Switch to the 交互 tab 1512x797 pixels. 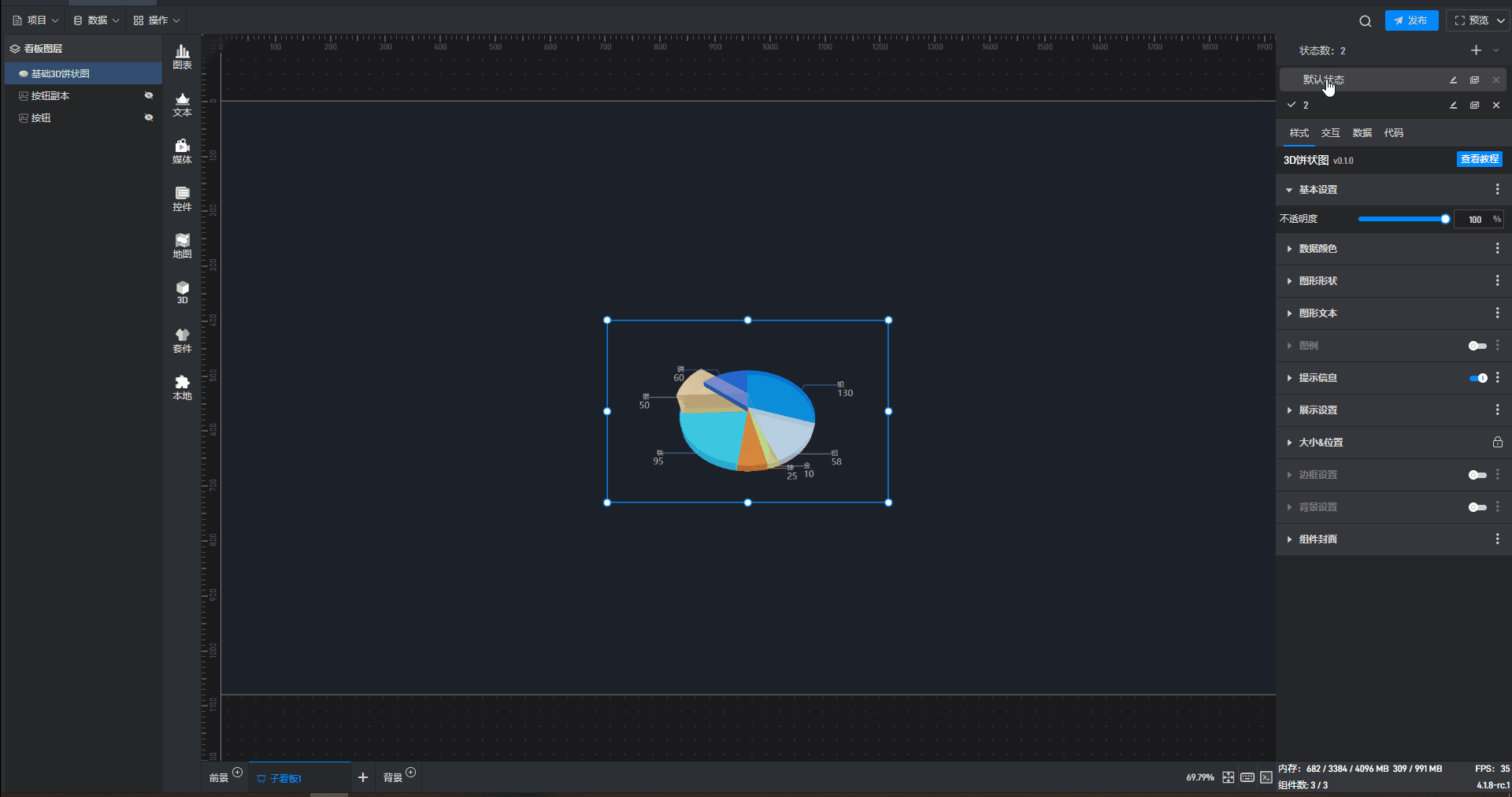(1330, 133)
